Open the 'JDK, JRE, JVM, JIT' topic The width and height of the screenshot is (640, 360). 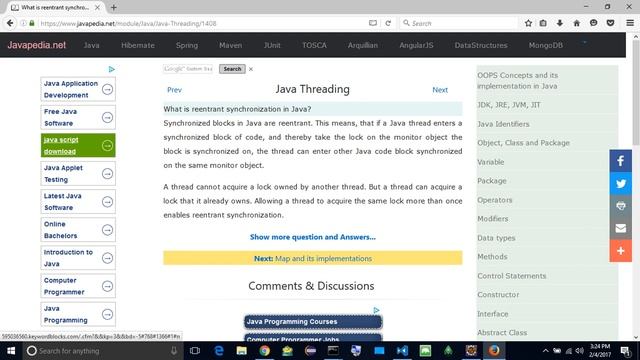point(509,105)
